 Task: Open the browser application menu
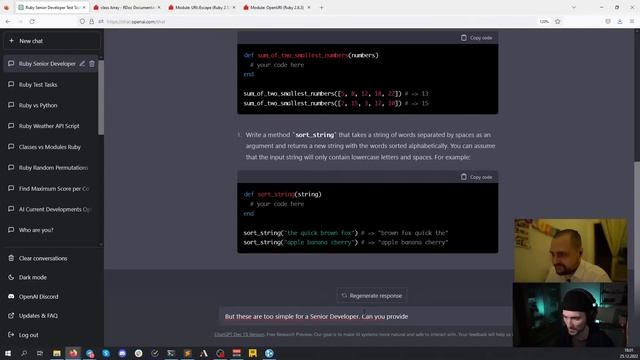[632, 21]
